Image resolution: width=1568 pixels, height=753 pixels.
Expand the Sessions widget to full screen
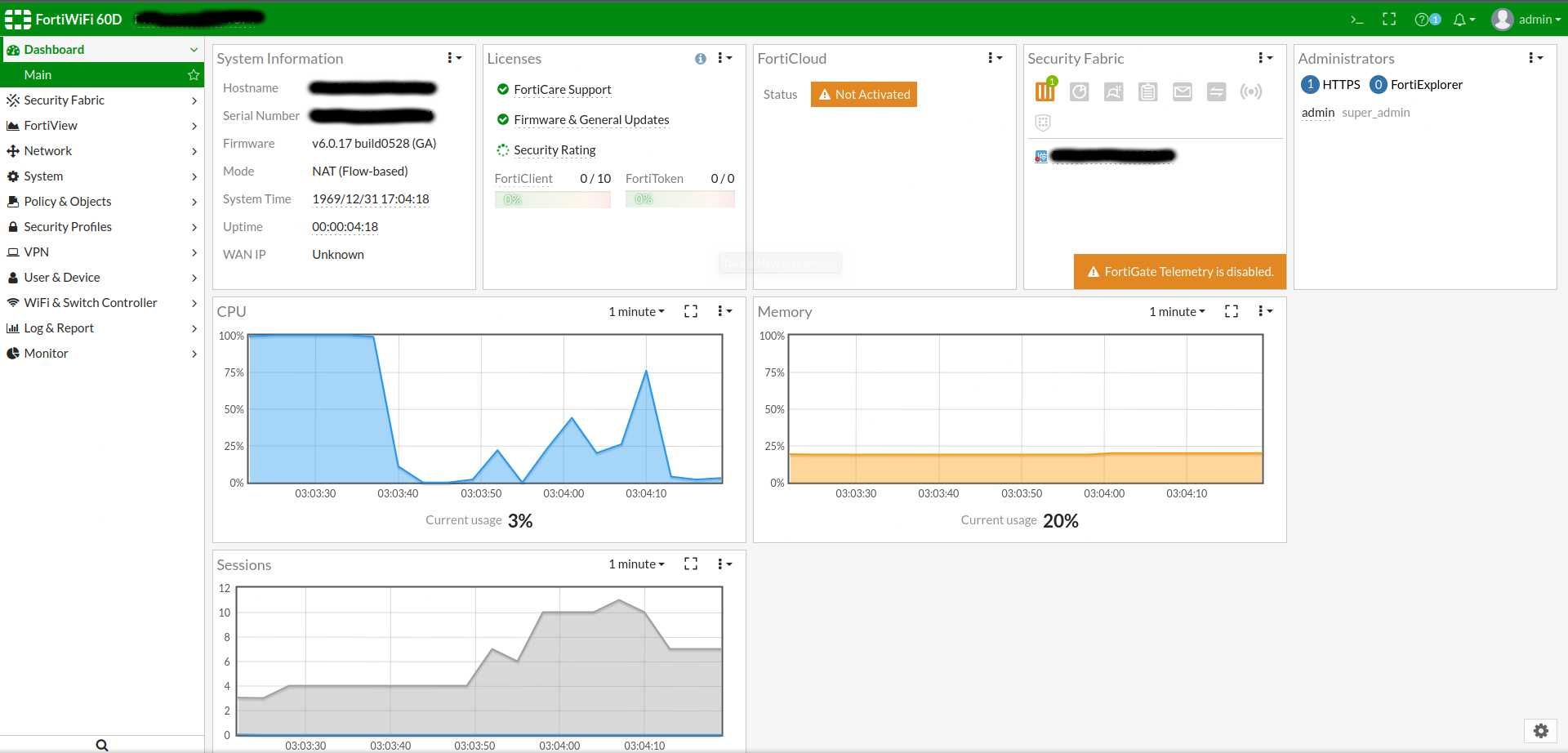pos(691,564)
